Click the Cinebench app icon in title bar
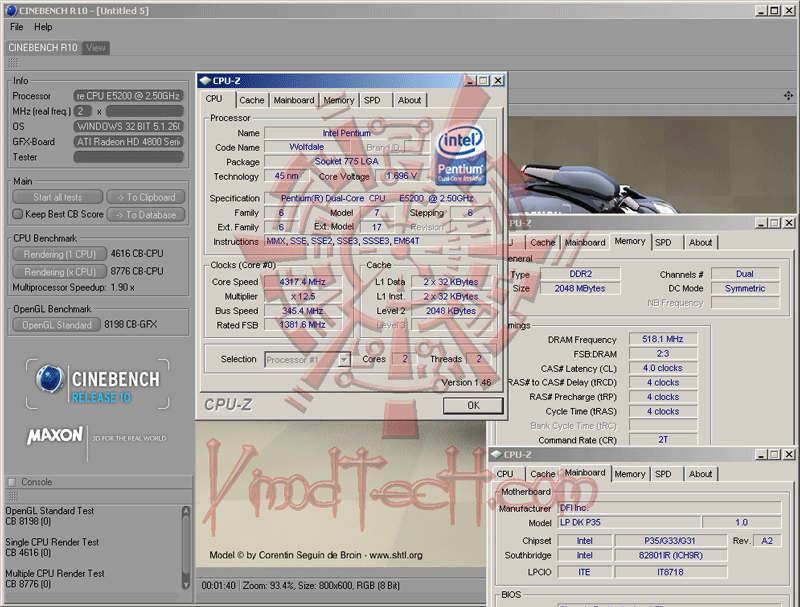The width and height of the screenshot is (800, 607). click(11, 10)
